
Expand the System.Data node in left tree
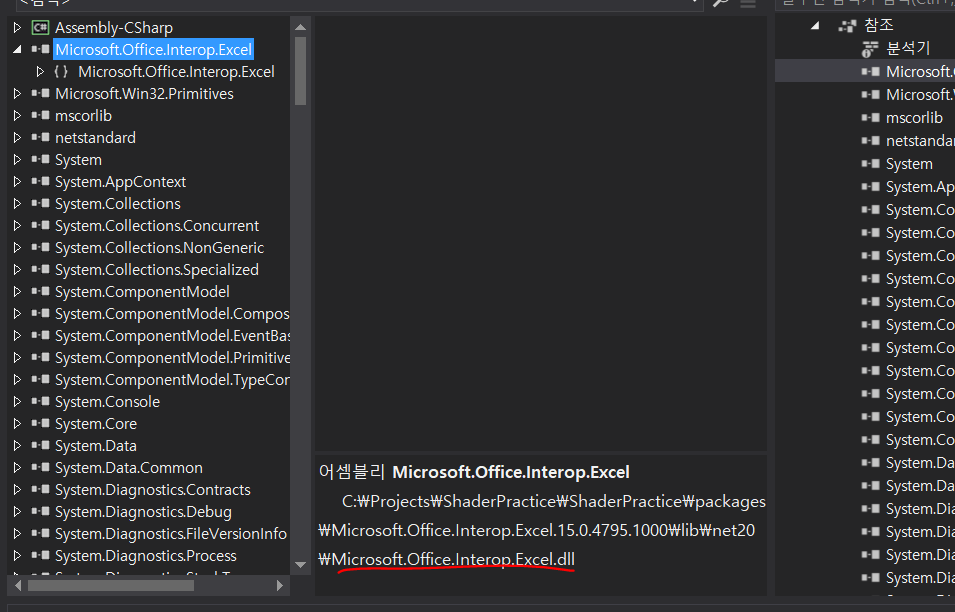(17, 445)
